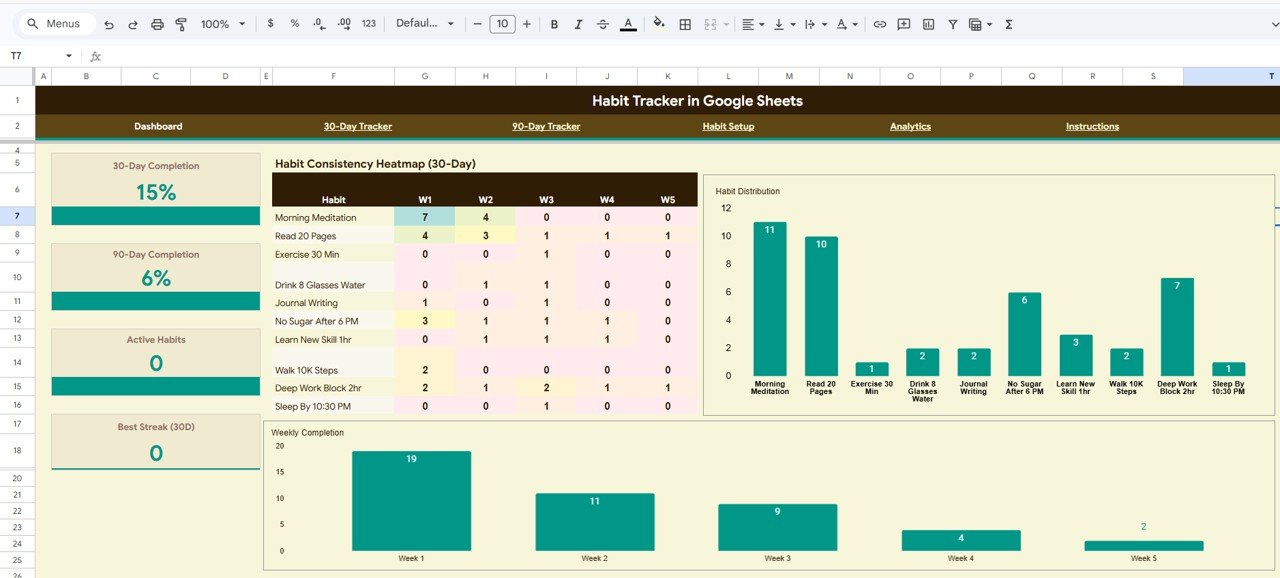This screenshot has height=578, width=1280.
Task: Apply currency format with the dollar icon
Action: tap(269, 23)
